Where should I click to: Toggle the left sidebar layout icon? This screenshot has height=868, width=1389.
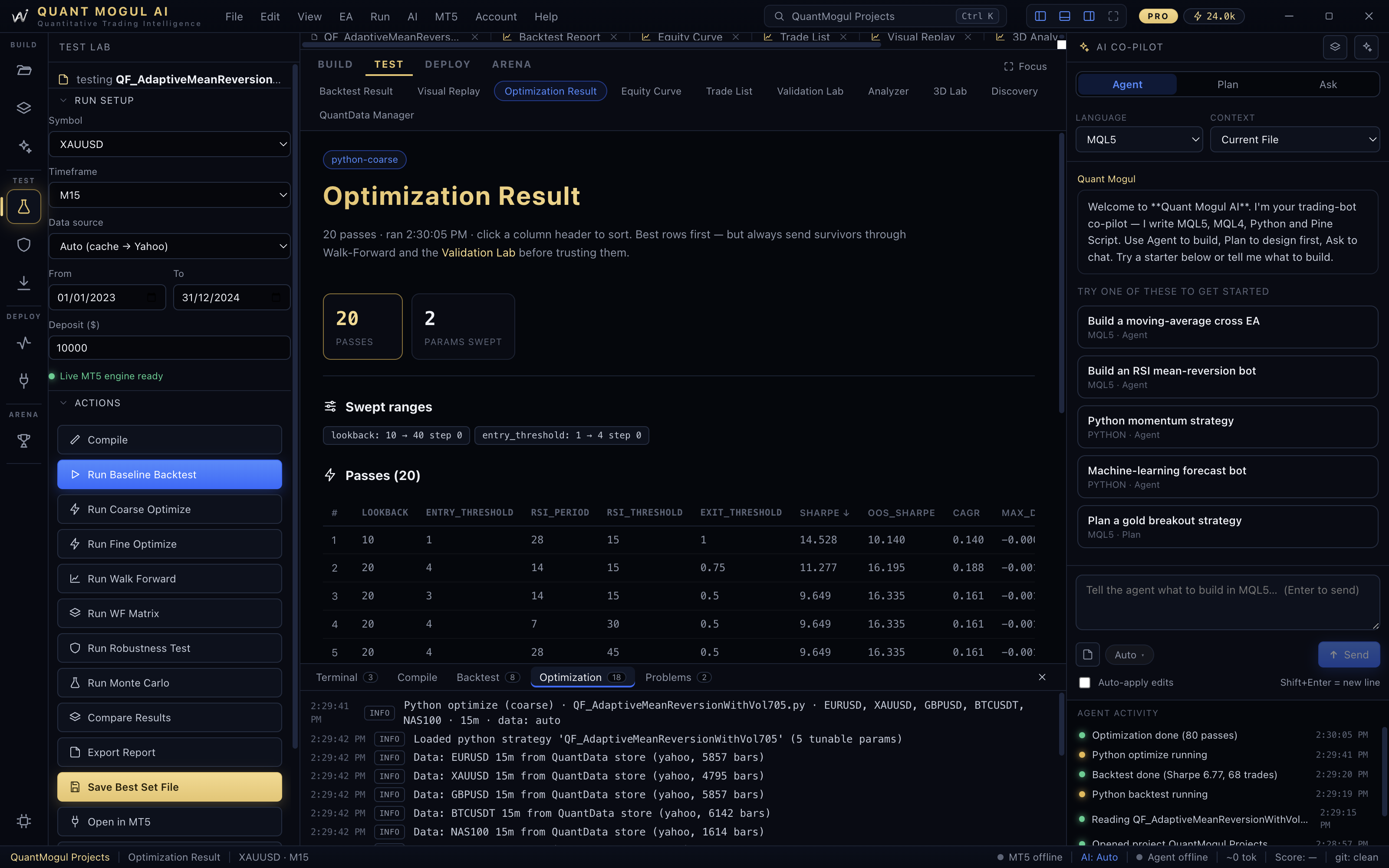[1040, 16]
